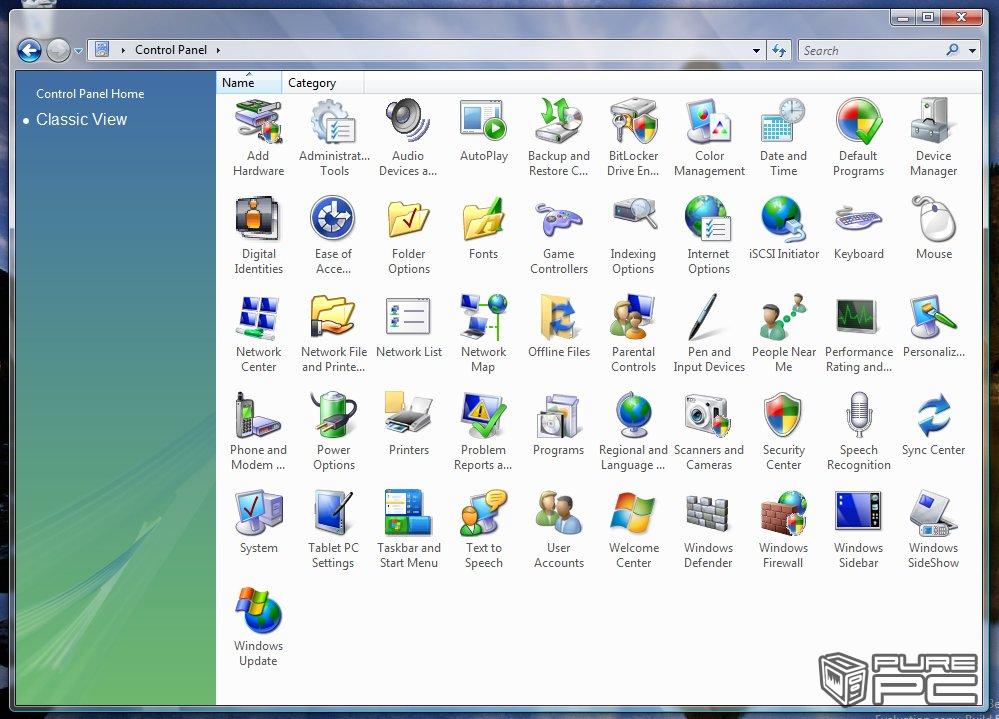This screenshot has height=719, width=999.
Task: Open Scanners and Cameras
Action: 708,432
